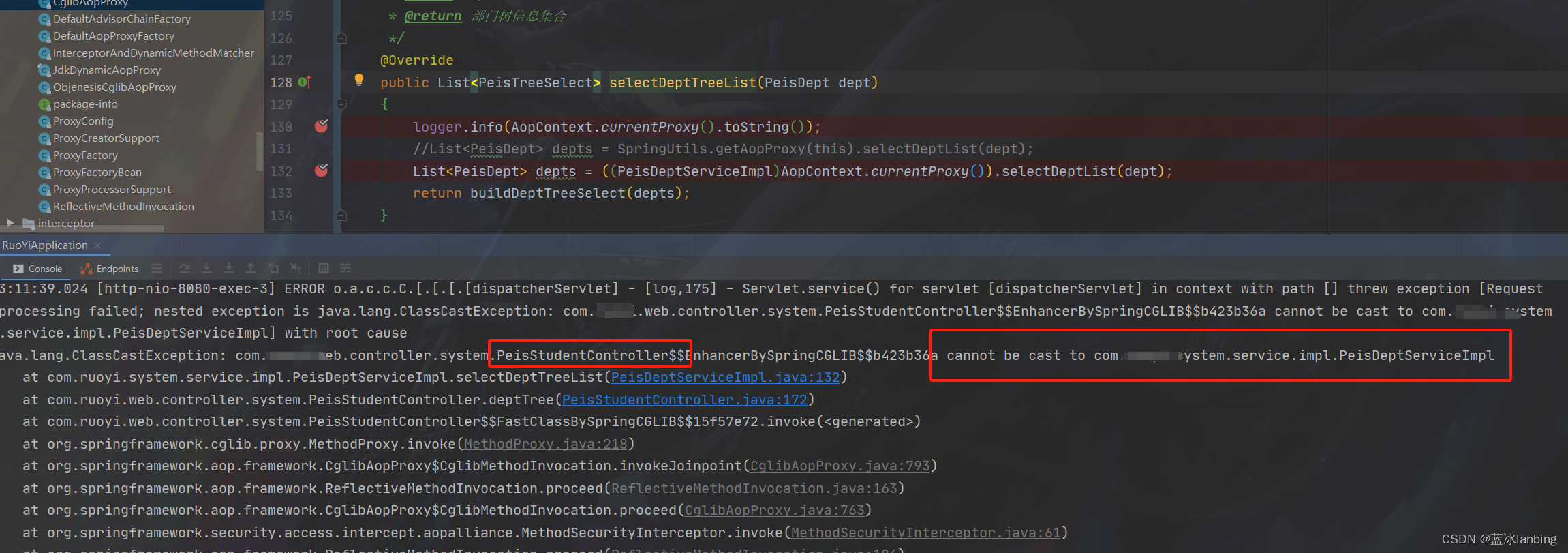Click the interceptor folder icon
The width and height of the screenshot is (1568, 553).
(29, 224)
